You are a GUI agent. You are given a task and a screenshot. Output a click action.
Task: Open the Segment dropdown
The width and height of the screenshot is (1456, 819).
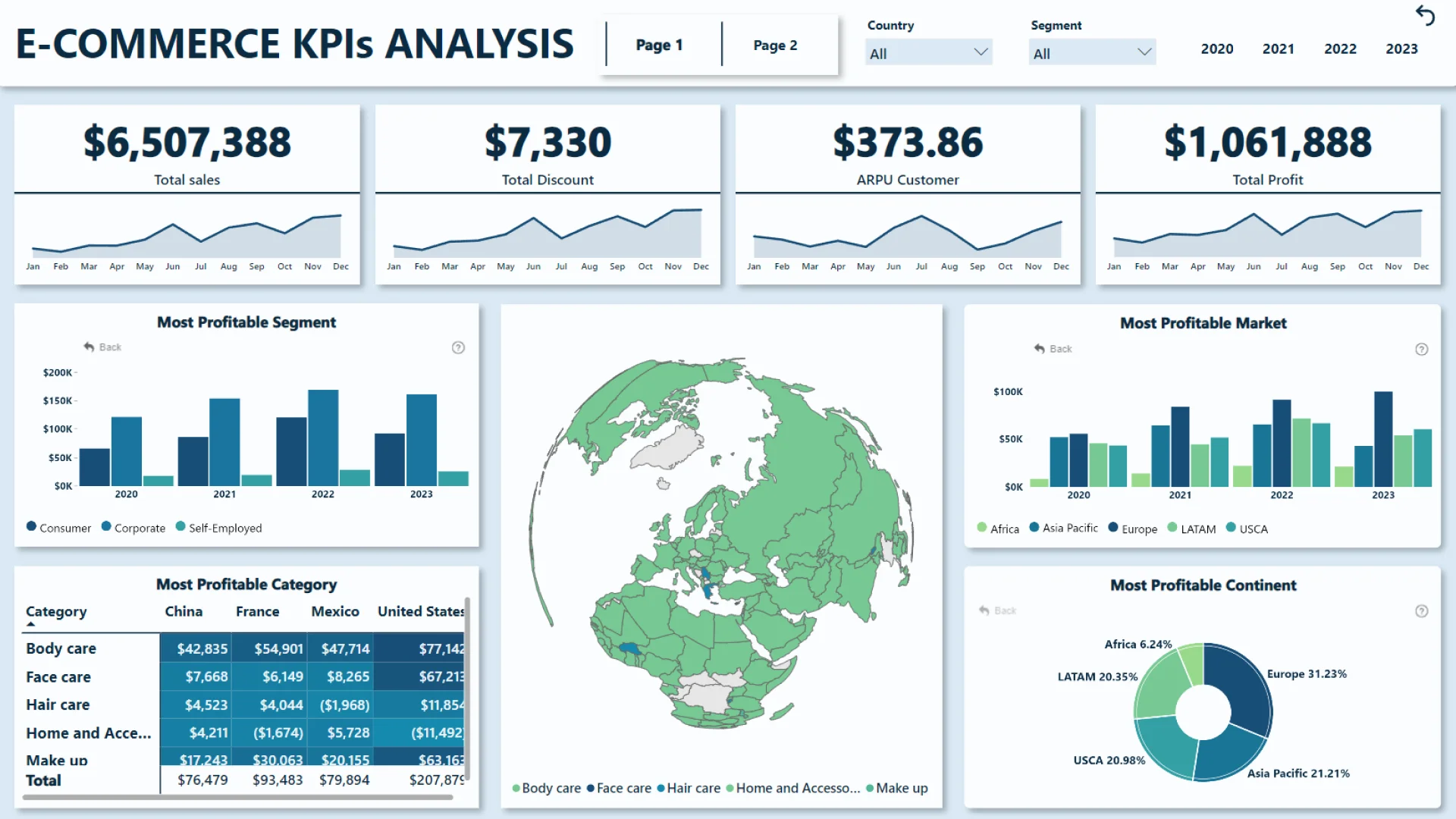pyautogui.click(x=1092, y=52)
